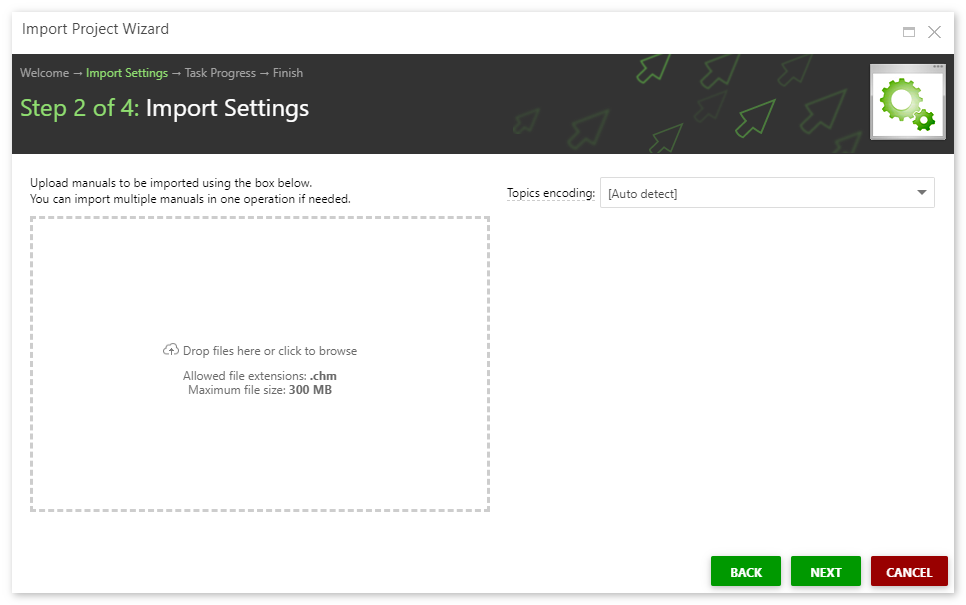The height and width of the screenshot is (605, 966).
Task: Abort the wizard via CANCEL
Action: [x=909, y=572]
